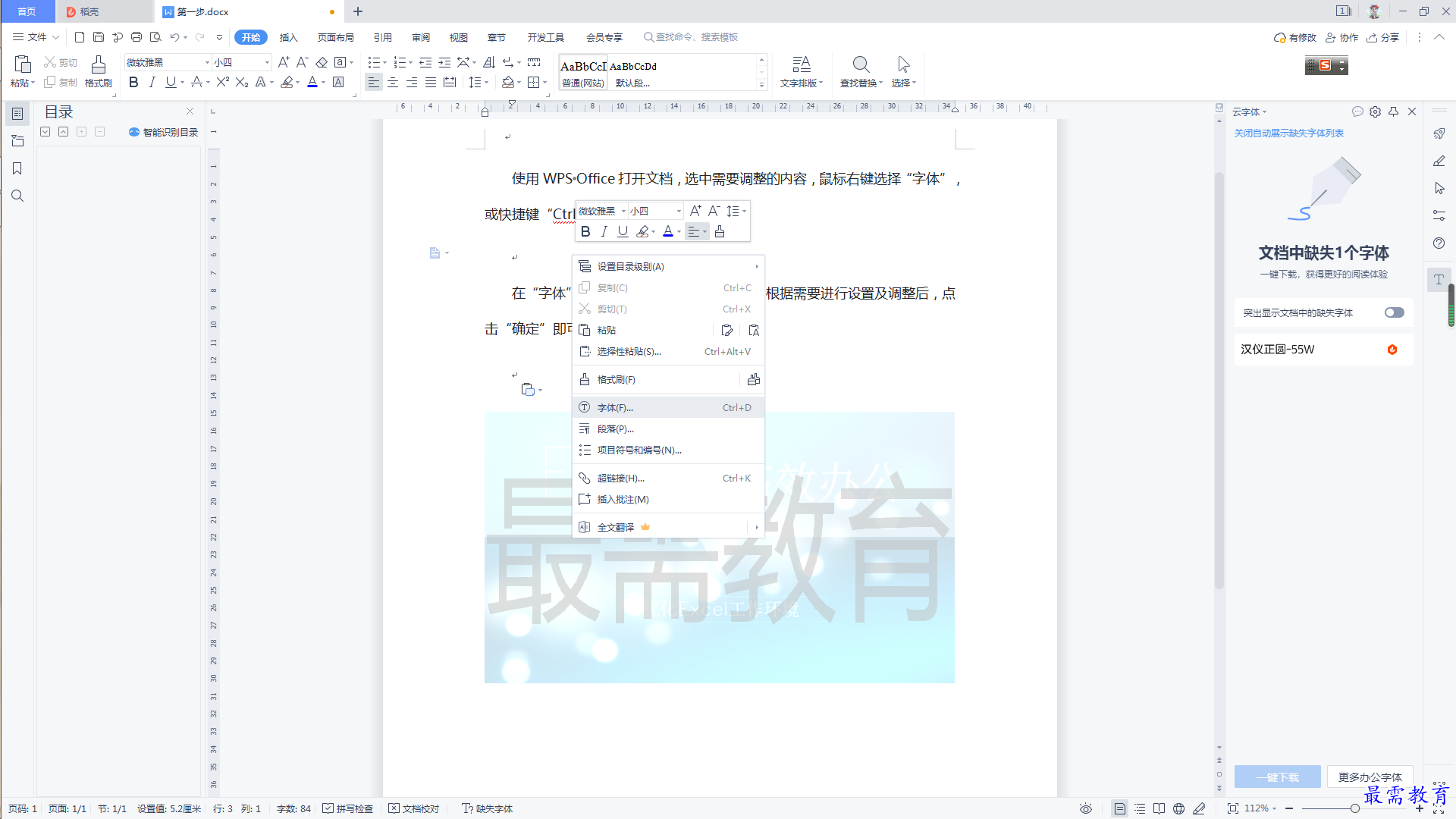Select 插入批注(M) in context menu
This screenshot has height=819, width=1456.
click(x=667, y=499)
